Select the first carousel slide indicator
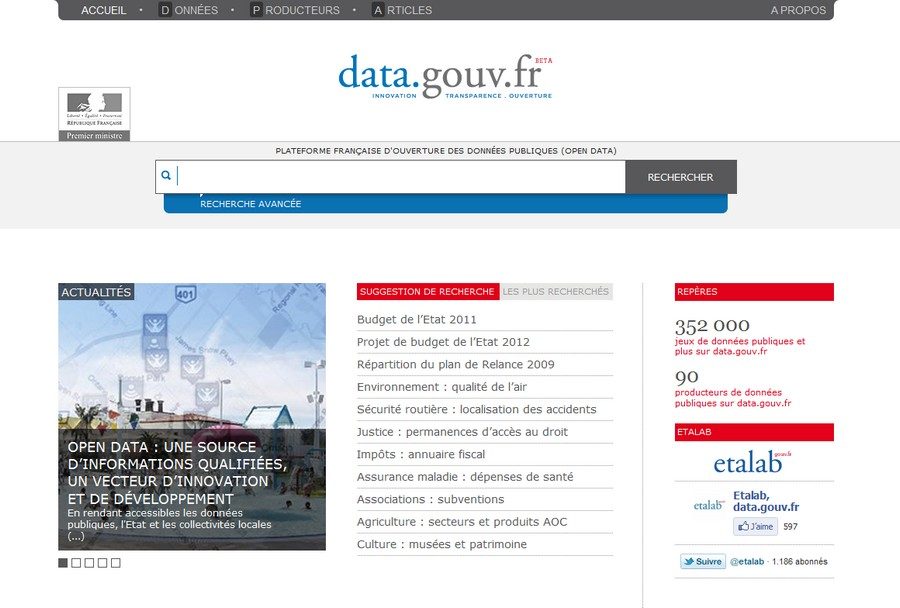The height and width of the screenshot is (608, 900). [63, 563]
